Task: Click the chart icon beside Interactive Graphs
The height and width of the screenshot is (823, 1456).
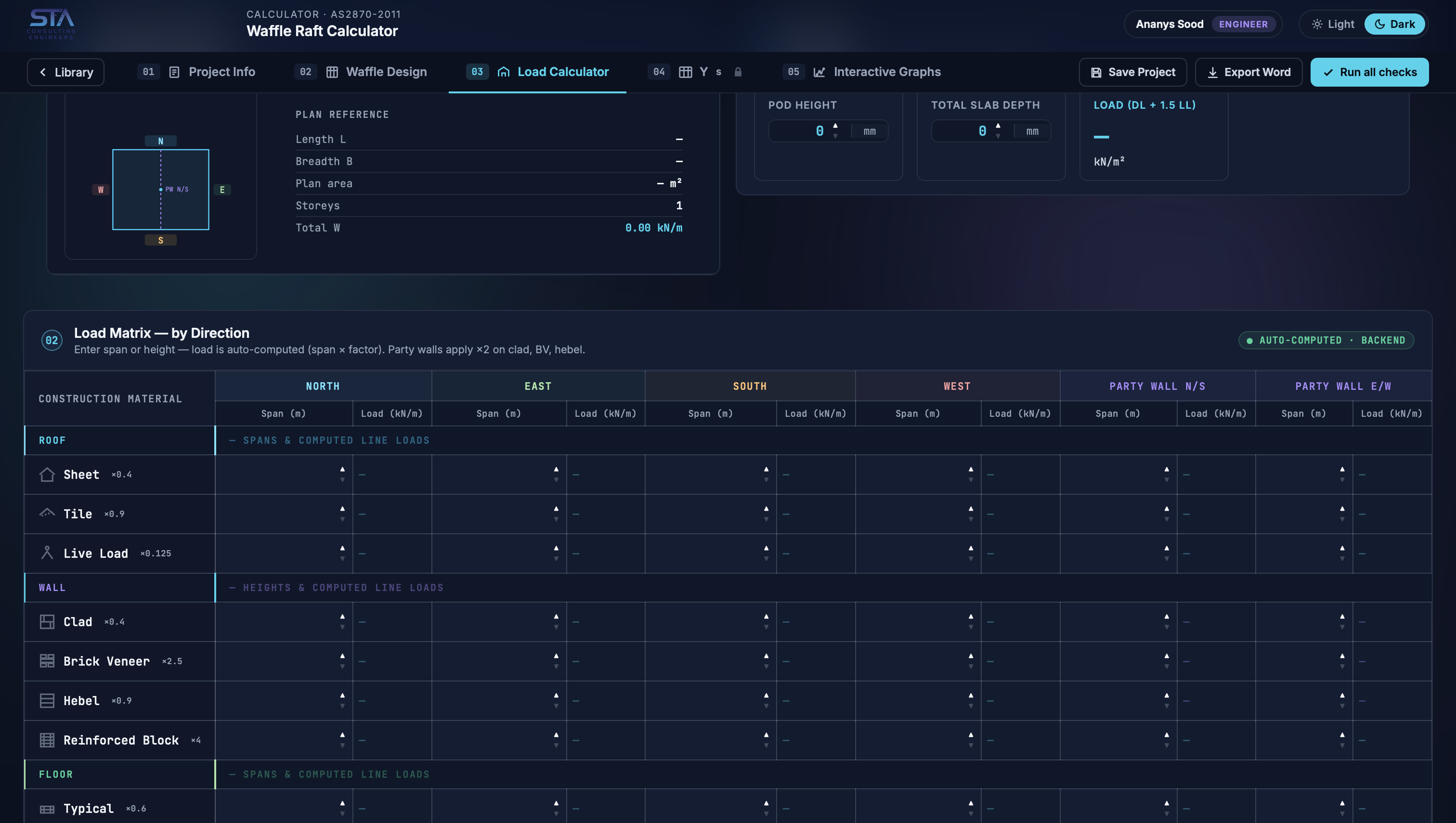Action: tap(819, 72)
